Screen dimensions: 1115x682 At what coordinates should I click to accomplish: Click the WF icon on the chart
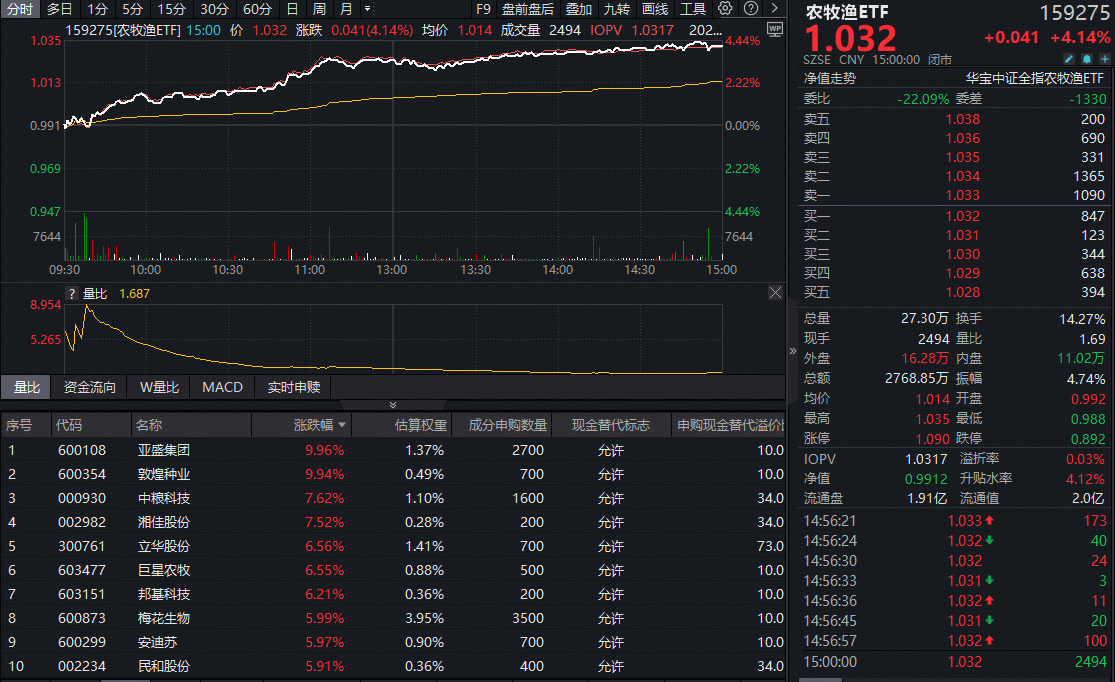click(x=775, y=30)
